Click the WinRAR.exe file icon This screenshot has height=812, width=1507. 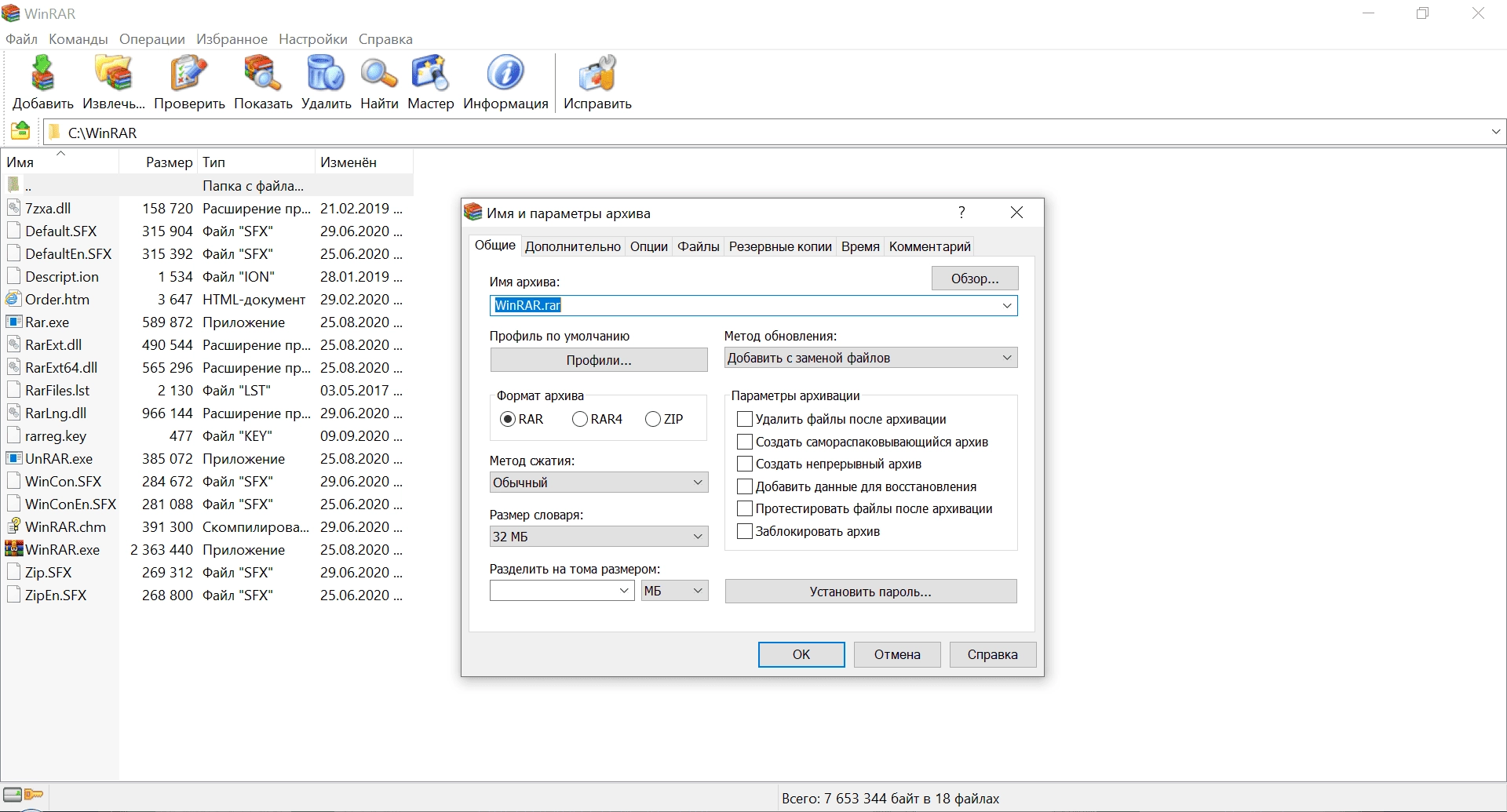[x=13, y=549]
